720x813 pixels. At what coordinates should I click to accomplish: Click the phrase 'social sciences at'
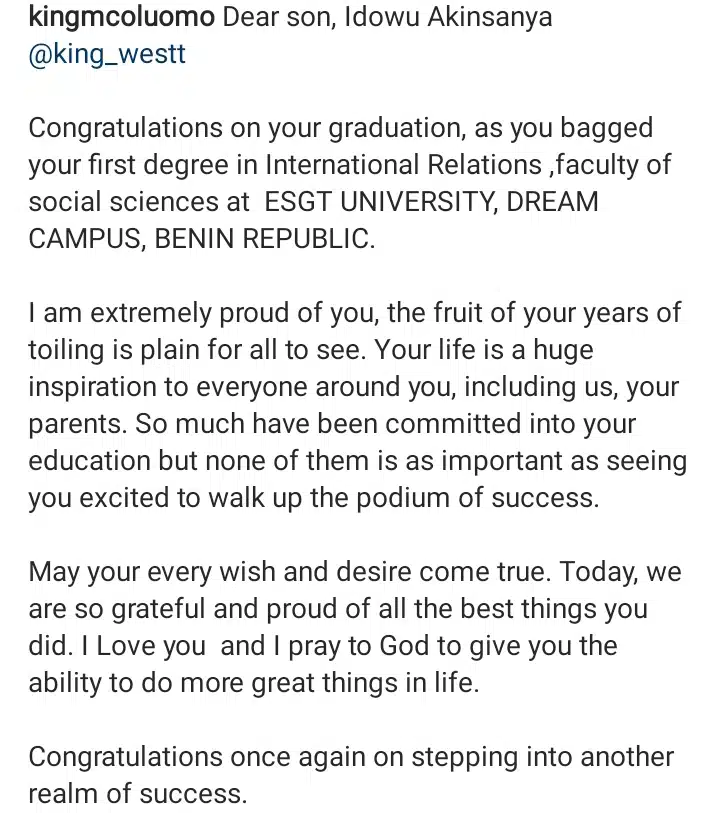pos(139,202)
